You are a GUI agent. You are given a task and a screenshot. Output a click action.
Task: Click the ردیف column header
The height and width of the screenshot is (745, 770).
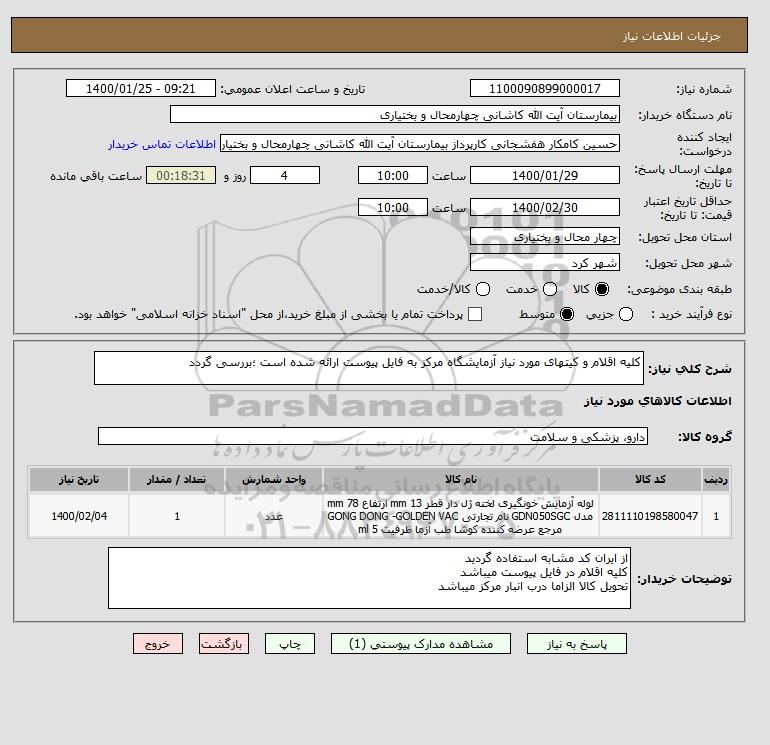(x=716, y=479)
